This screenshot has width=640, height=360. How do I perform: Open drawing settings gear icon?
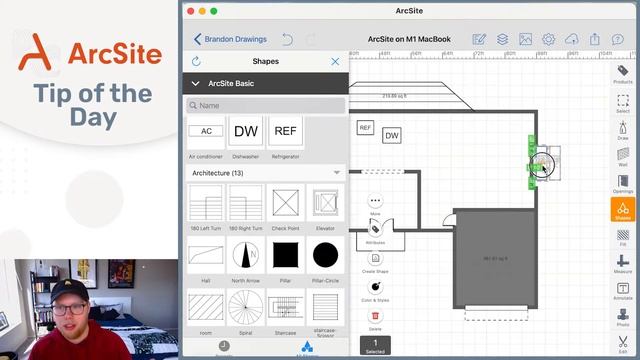click(x=549, y=39)
